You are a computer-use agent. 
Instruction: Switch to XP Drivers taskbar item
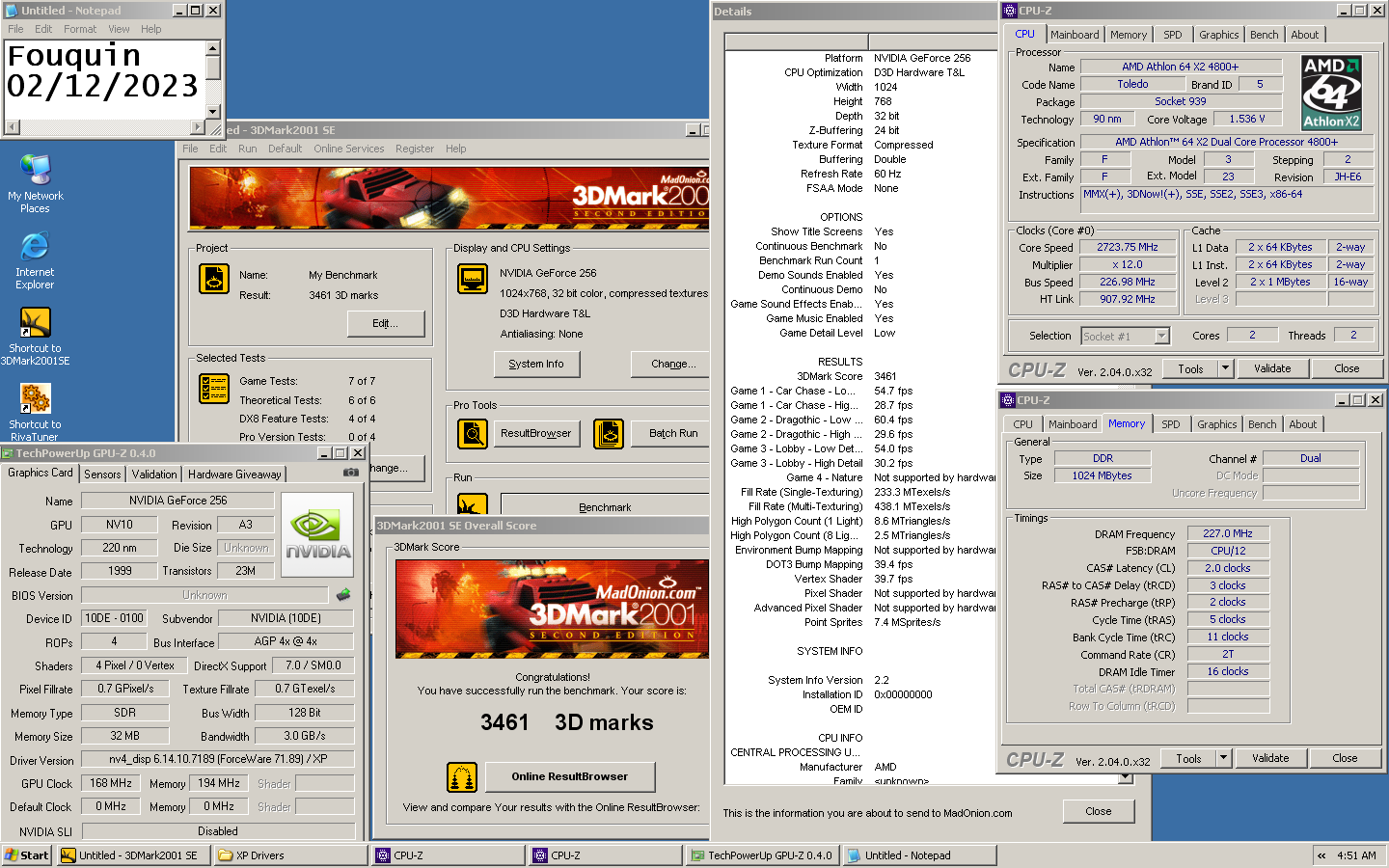pos(289,855)
